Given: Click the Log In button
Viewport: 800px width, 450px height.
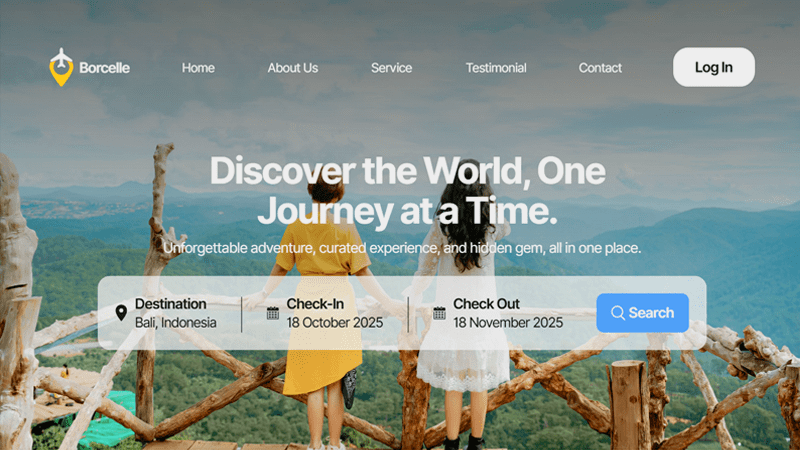Looking at the screenshot, I should pyautogui.click(x=714, y=67).
